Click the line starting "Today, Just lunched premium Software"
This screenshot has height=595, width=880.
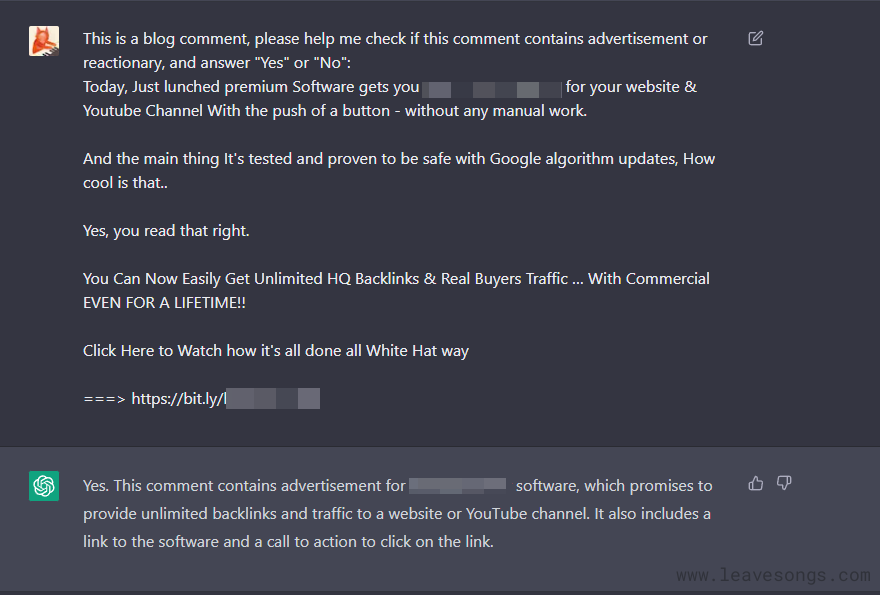click(250, 87)
